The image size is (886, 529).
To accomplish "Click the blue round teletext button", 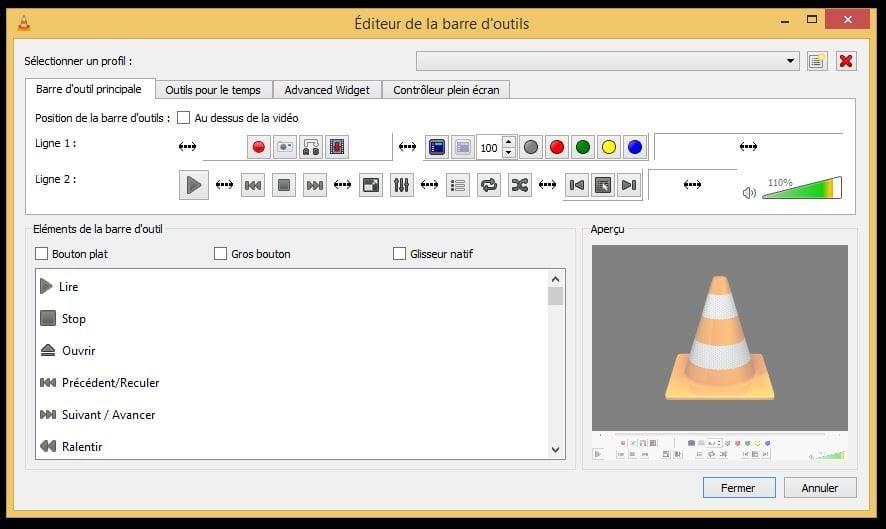I will pyautogui.click(x=635, y=148).
